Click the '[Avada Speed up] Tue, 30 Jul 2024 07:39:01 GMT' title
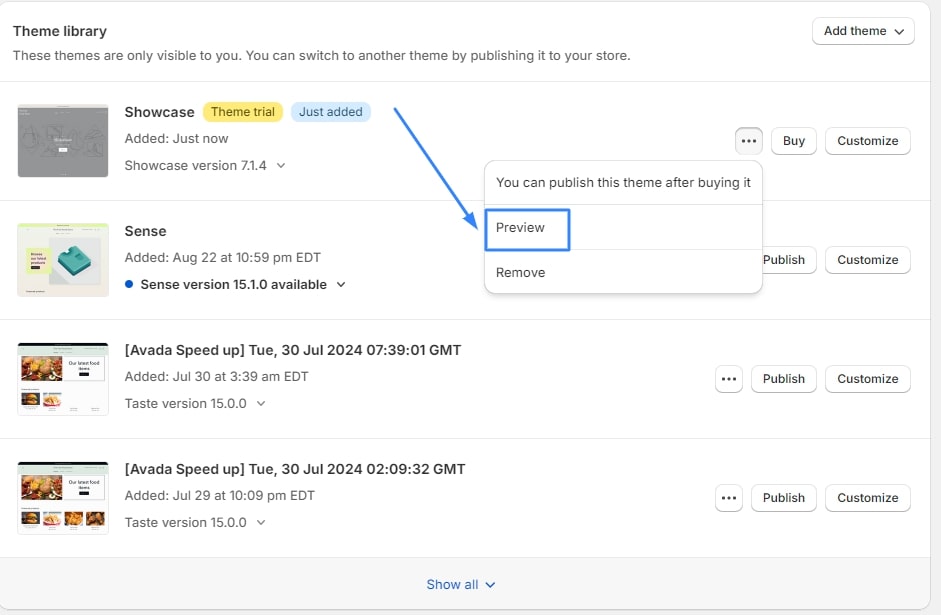Screen dimensions: 941x615 [x=293, y=350]
